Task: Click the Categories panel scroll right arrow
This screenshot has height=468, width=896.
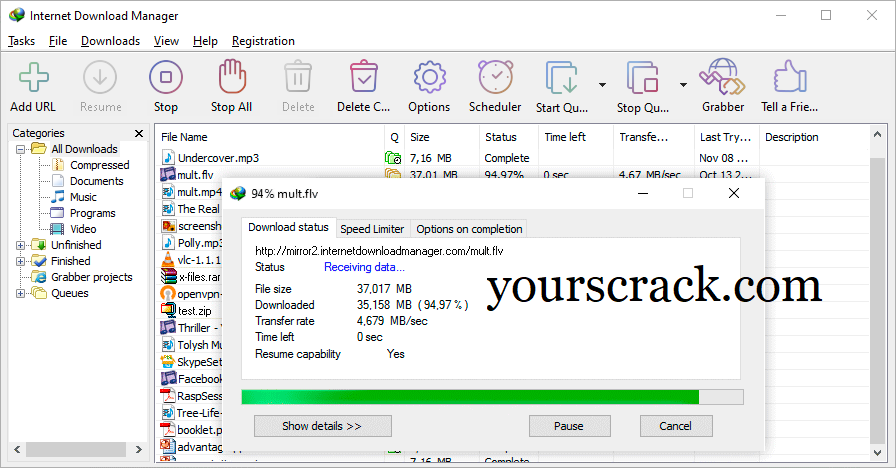Action: pyautogui.click(x=138, y=450)
